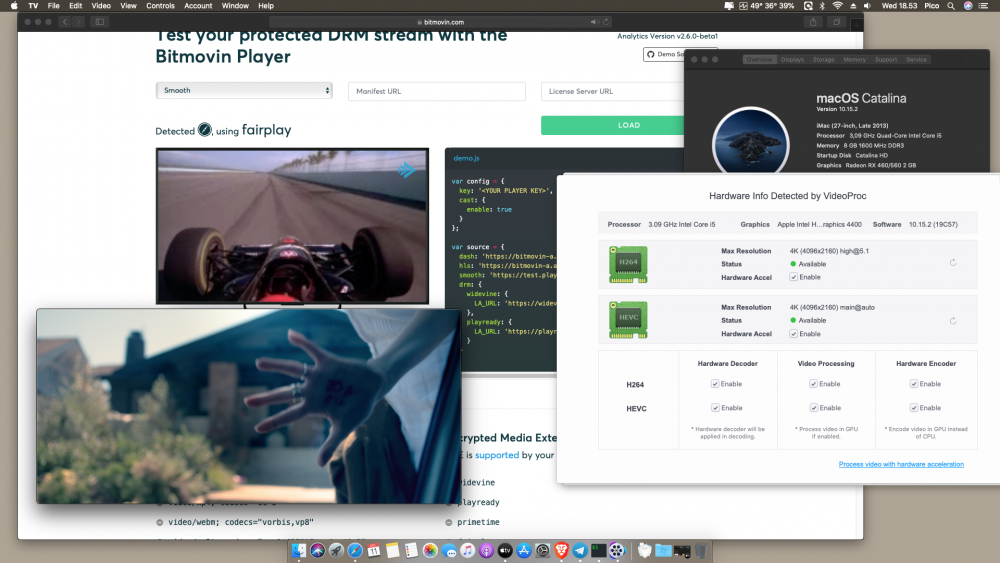Refresh HEVC status in VideoProc
Viewport: 1000px width, 563px height.
click(x=953, y=321)
